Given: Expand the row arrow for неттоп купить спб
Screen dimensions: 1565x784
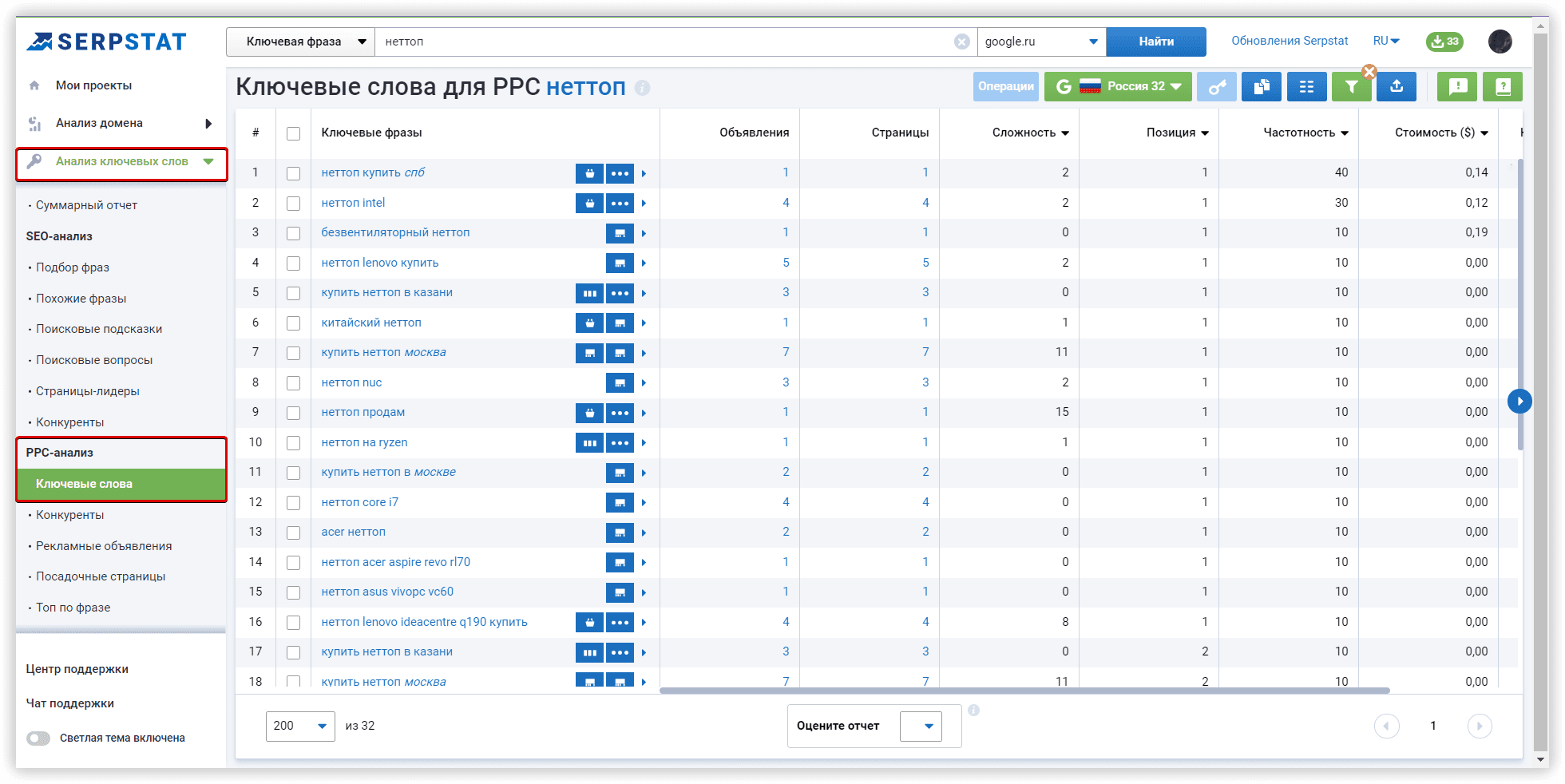Looking at the screenshot, I should point(644,173).
